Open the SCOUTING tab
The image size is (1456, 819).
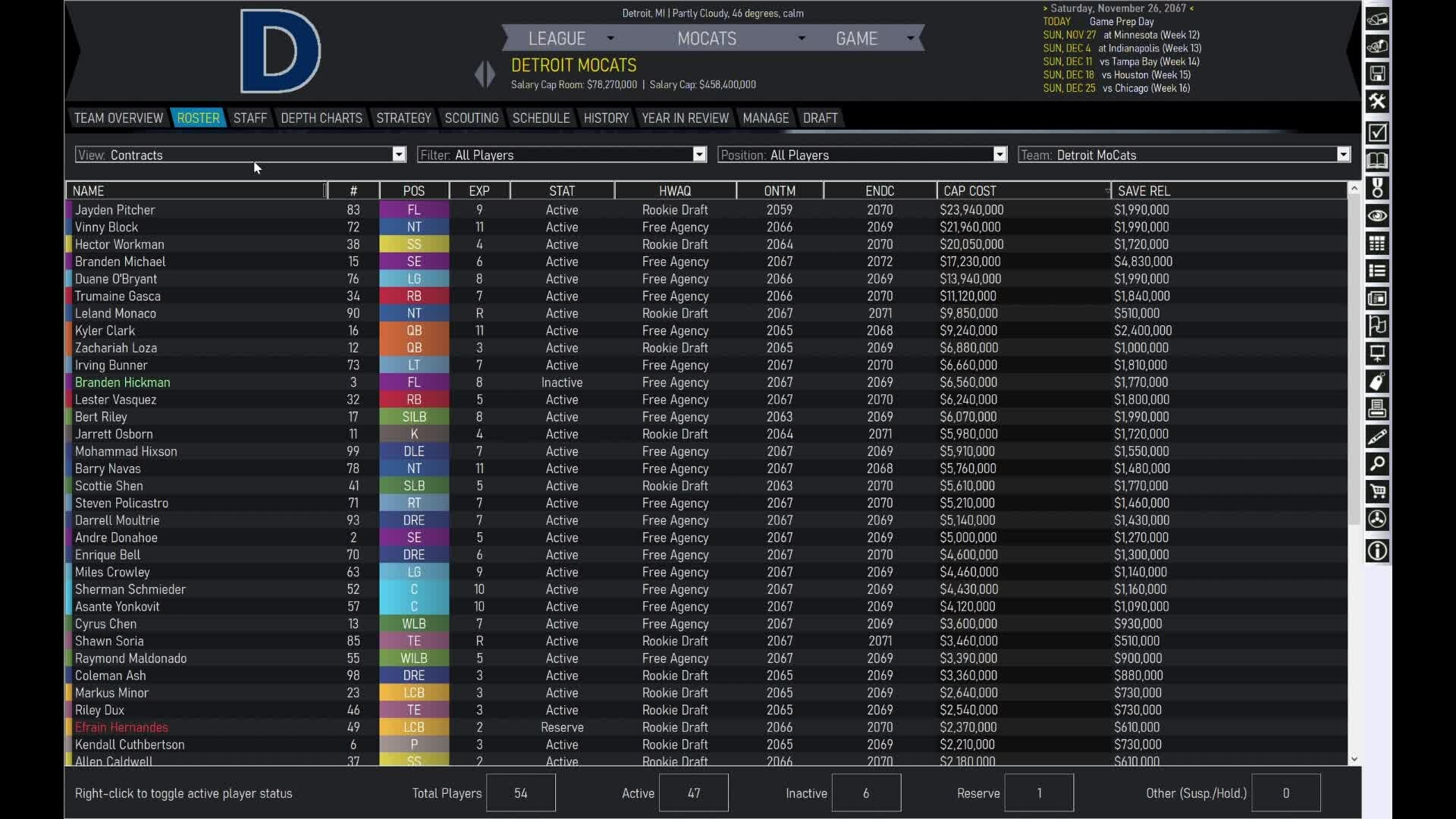coord(471,118)
